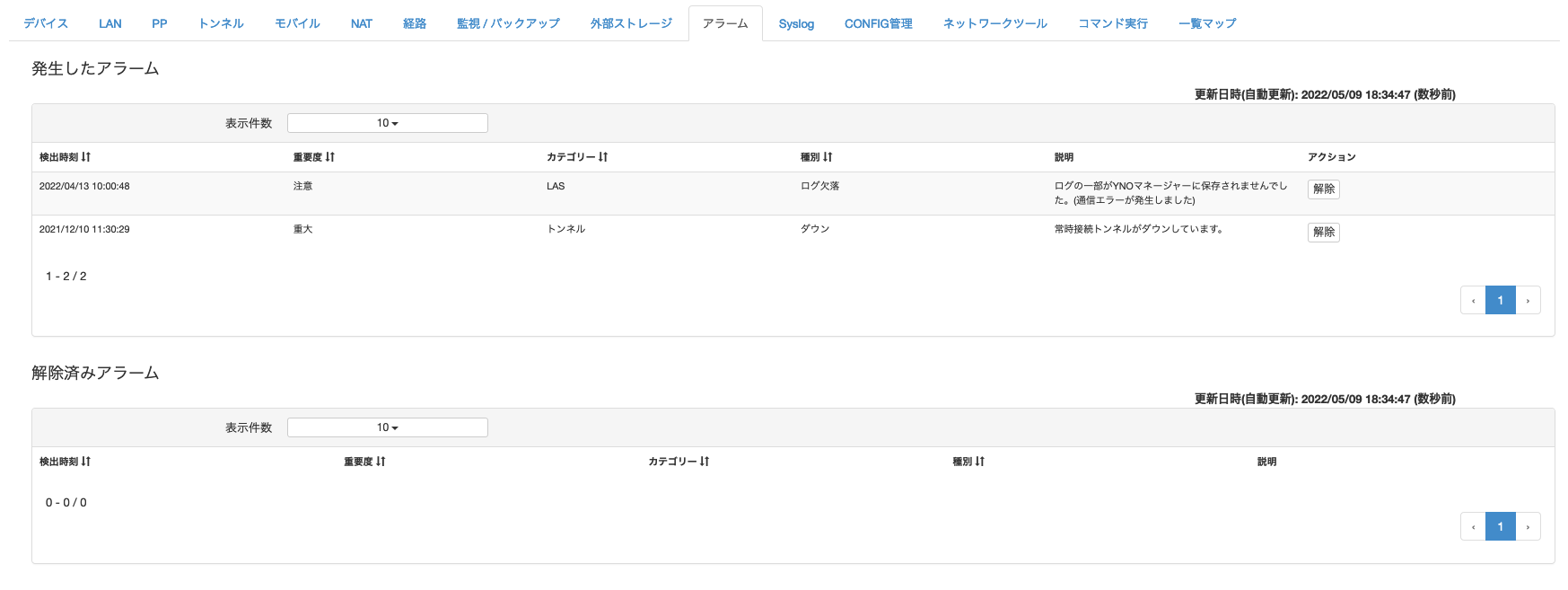The width and height of the screenshot is (1568, 590).
Task: Click the アクション column header
Action: pyautogui.click(x=1331, y=157)
